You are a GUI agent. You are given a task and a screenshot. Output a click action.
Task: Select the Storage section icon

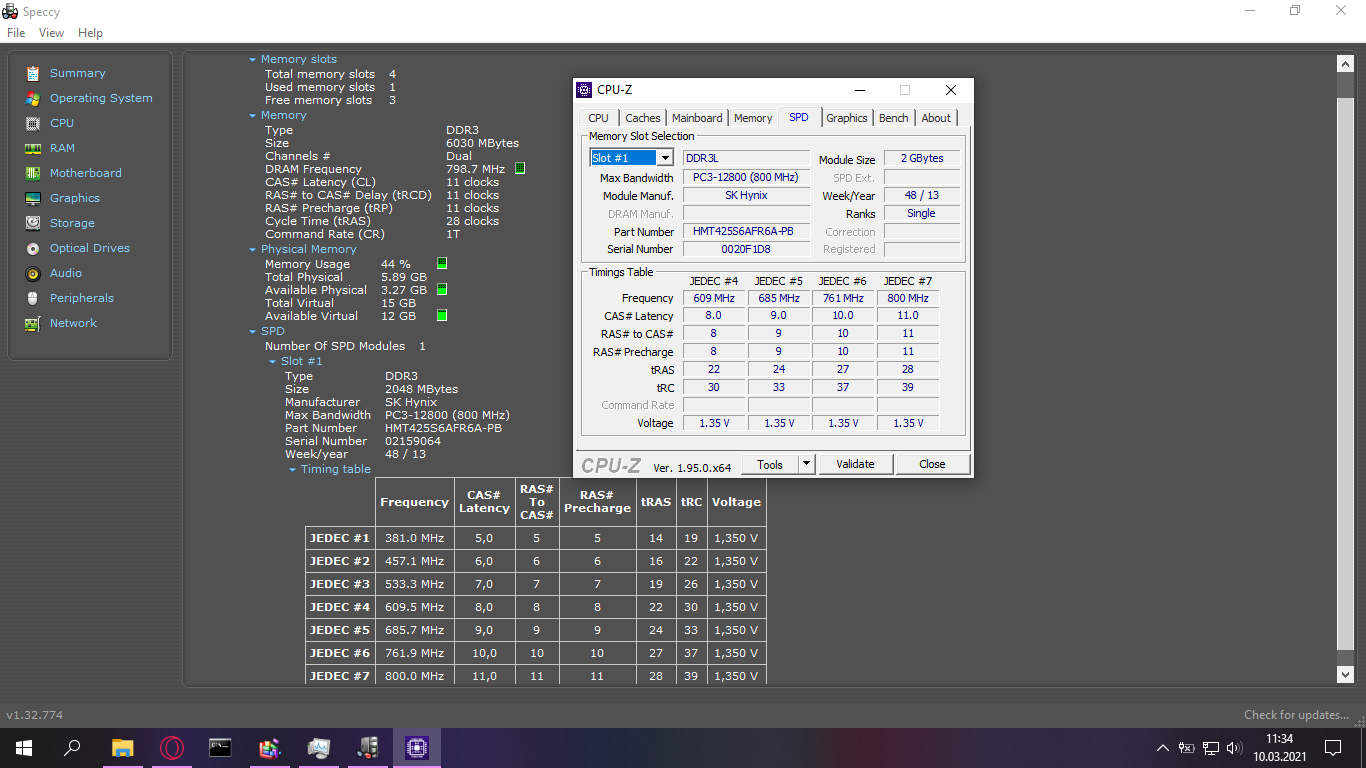tap(33, 223)
